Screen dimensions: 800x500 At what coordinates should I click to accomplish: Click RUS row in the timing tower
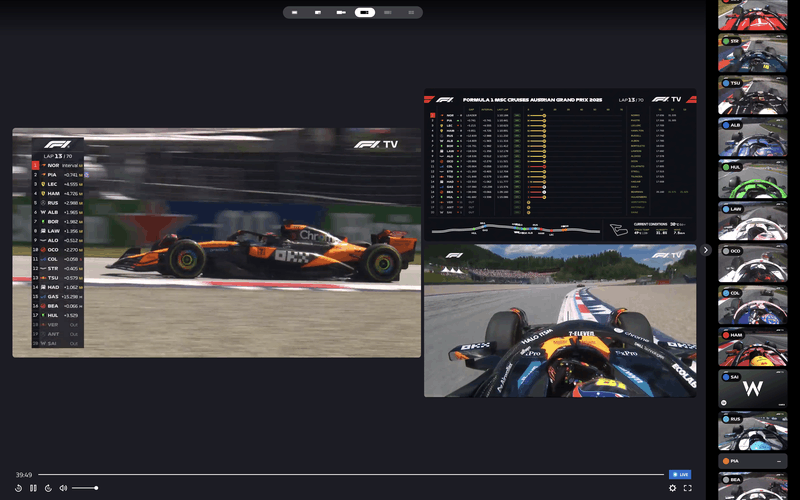coord(58,203)
